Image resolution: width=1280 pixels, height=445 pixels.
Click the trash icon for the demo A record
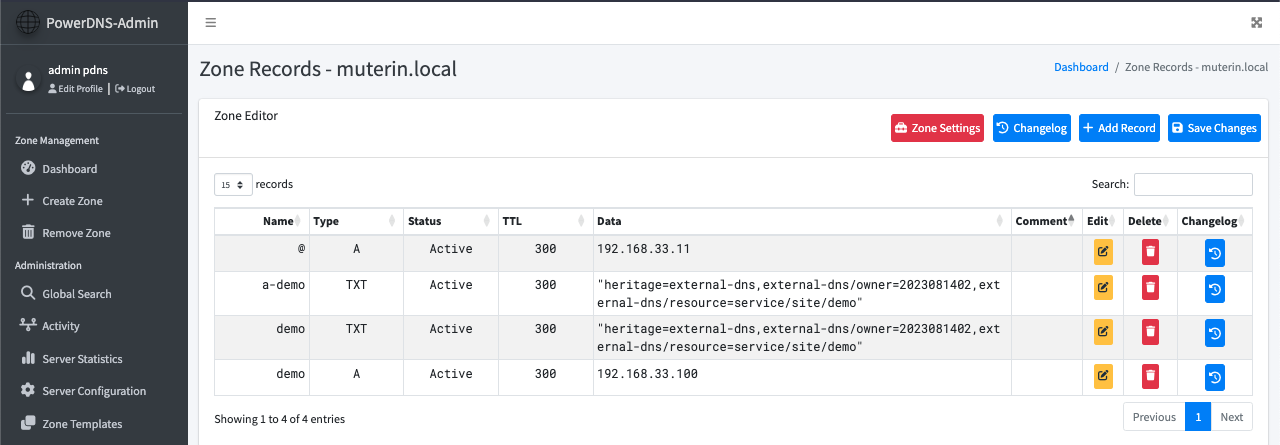click(x=1151, y=377)
